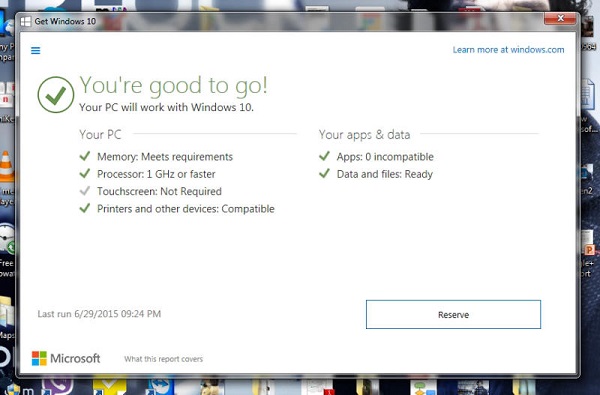
Task: Open the hamburger menu icon
Action: point(36,51)
